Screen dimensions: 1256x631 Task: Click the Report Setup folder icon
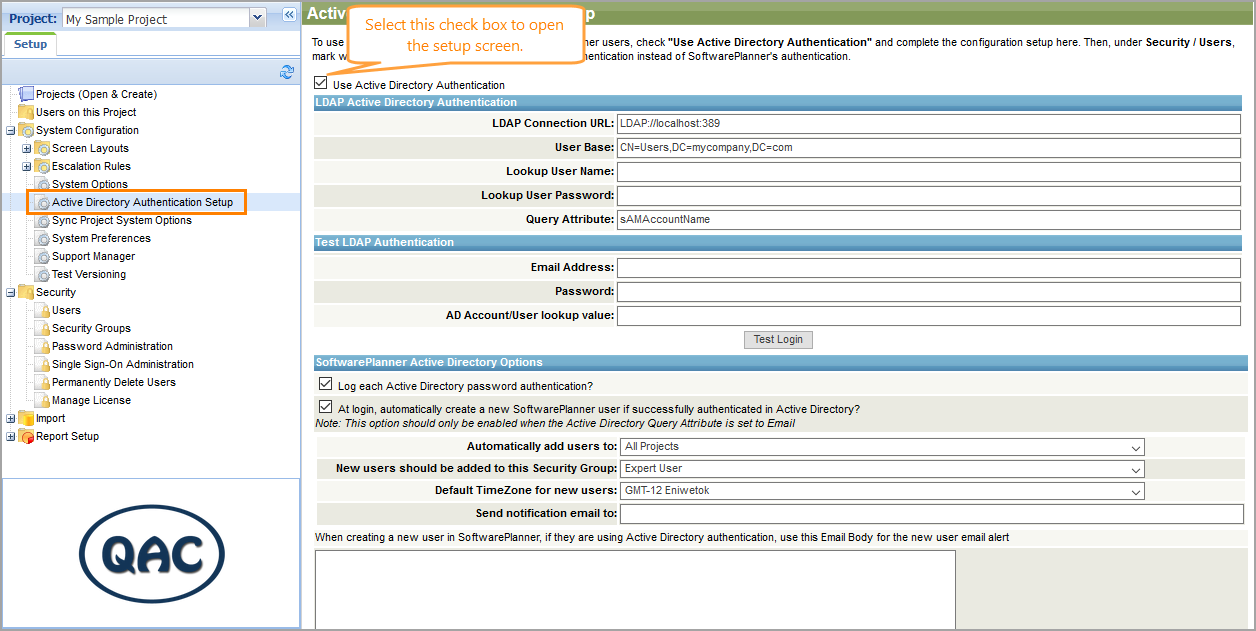point(26,436)
